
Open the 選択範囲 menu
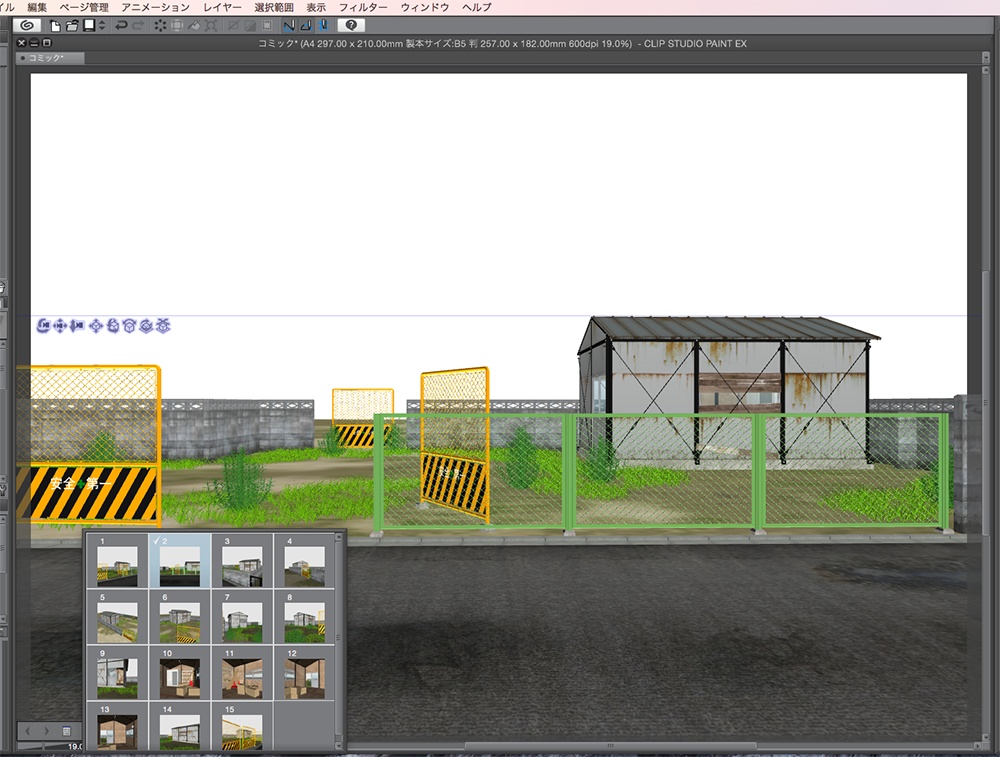274,7
